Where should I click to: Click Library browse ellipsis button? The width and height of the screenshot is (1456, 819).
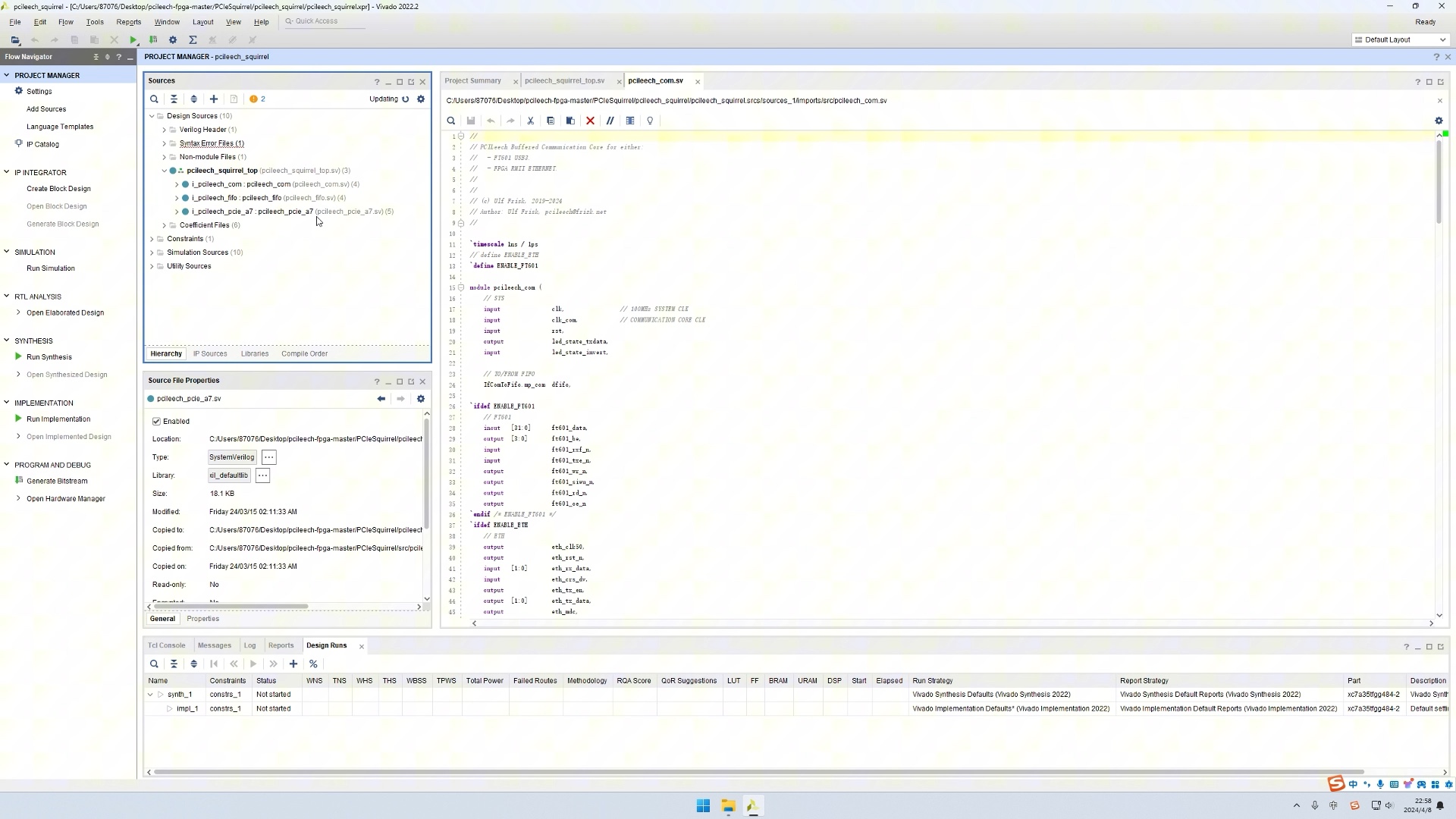coord(262,475)
